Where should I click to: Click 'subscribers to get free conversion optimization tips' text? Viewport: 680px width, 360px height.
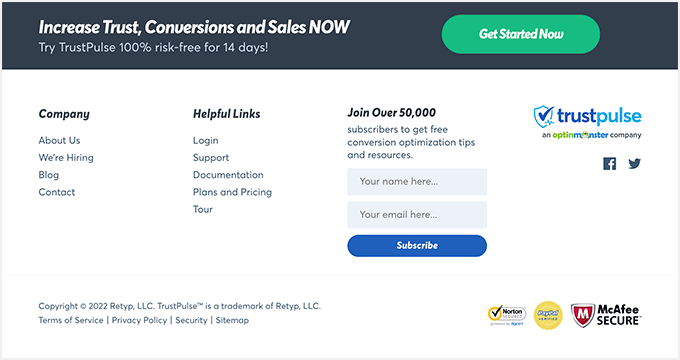(x=411, y=136)
